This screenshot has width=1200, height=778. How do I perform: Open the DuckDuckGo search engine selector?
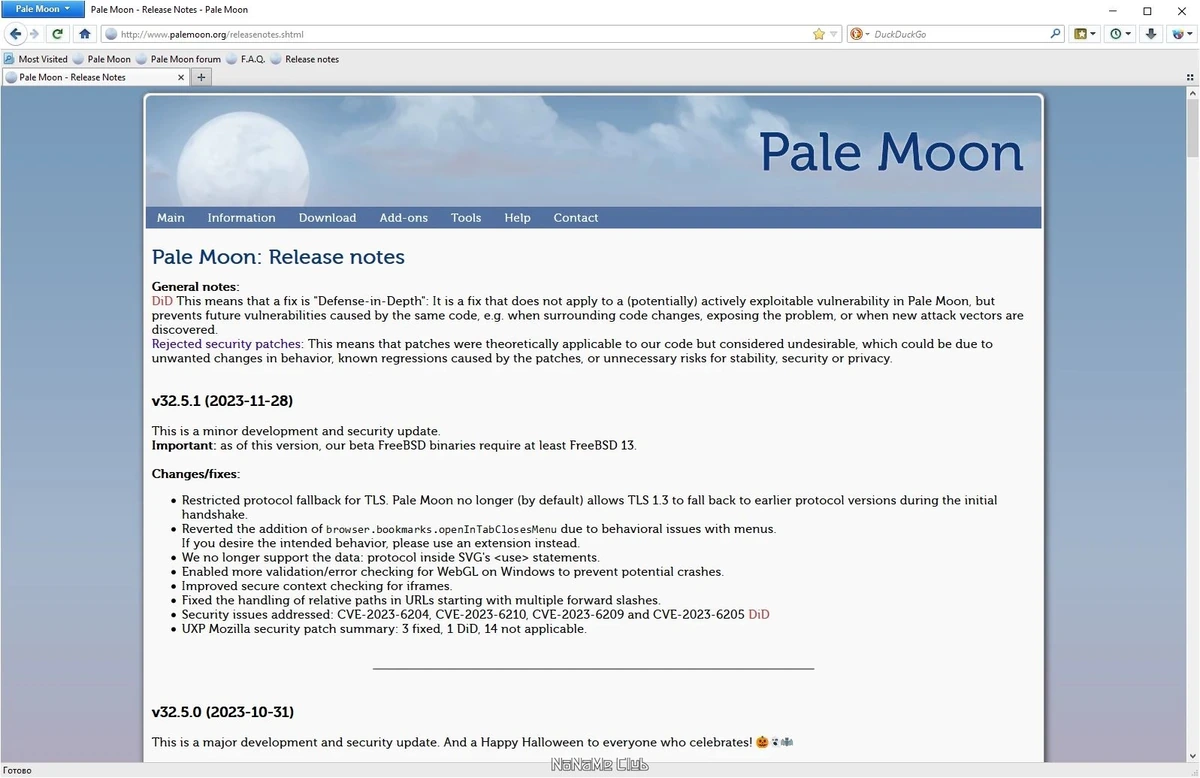coord(859,34)
